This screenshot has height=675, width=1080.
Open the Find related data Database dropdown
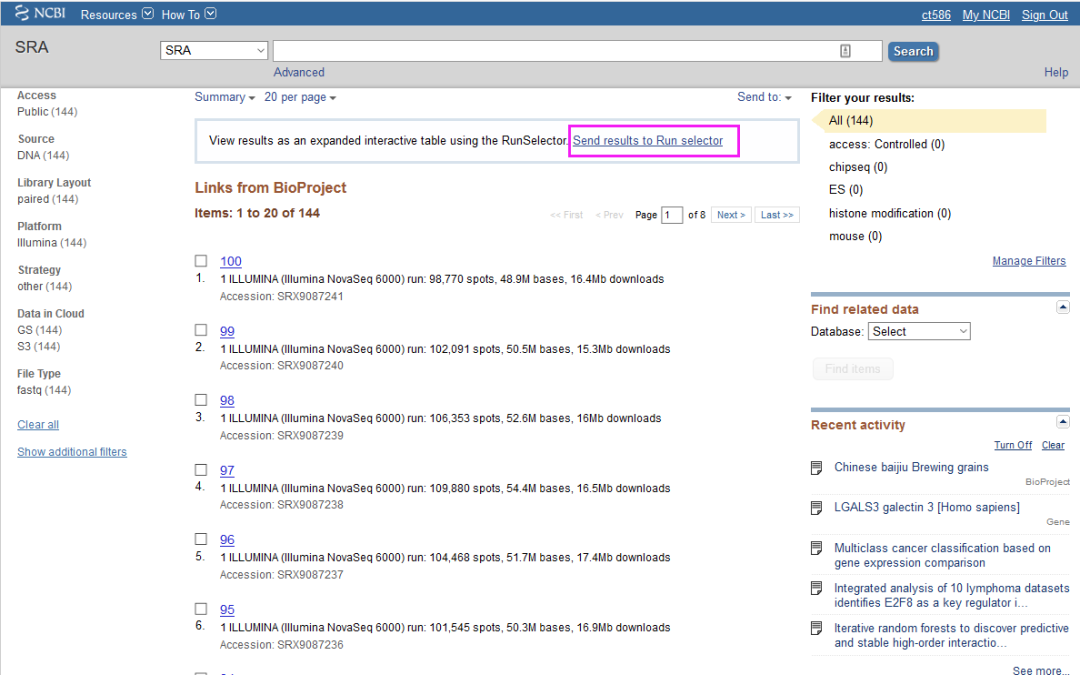[x=919, y=331]
